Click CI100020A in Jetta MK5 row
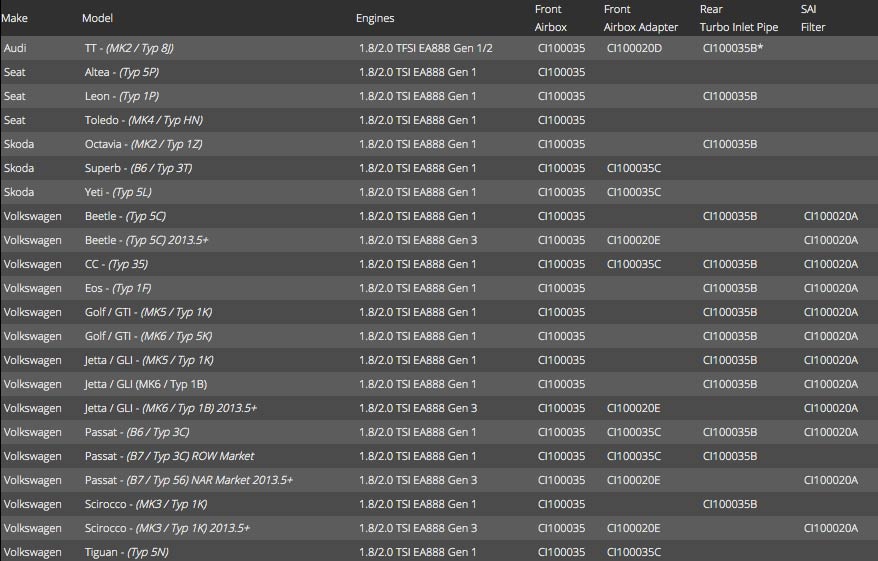This screenshot has width=878, height=561. point(830,360)
